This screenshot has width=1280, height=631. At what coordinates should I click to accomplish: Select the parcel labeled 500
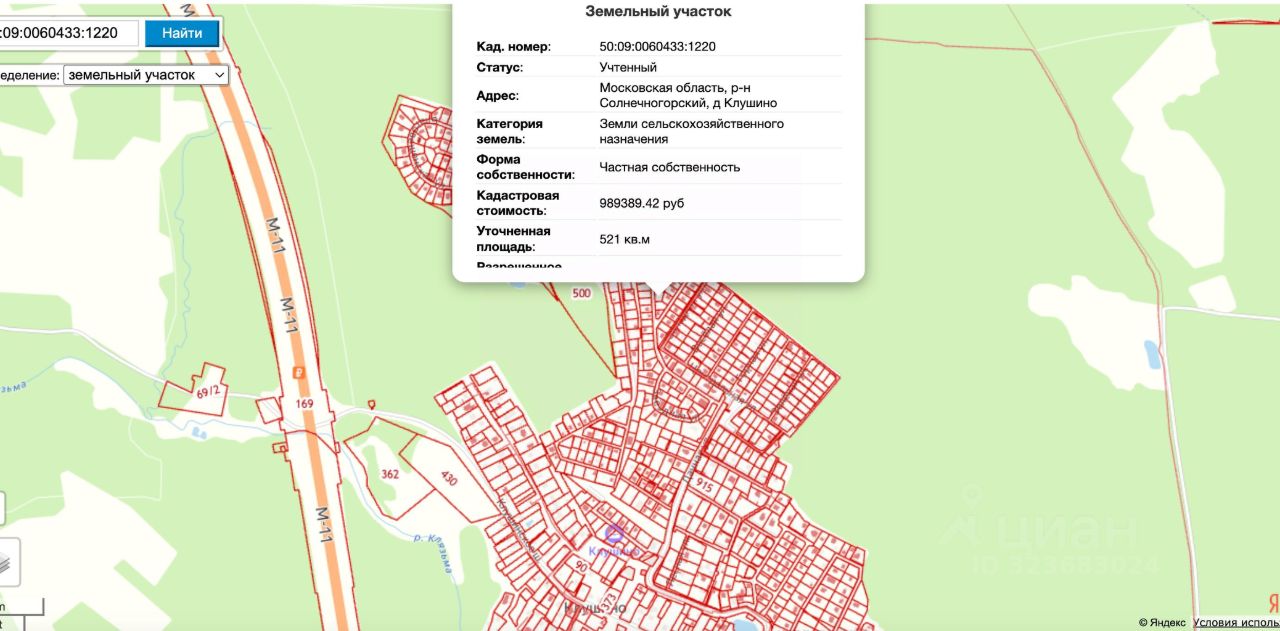[x=581, y=293]
